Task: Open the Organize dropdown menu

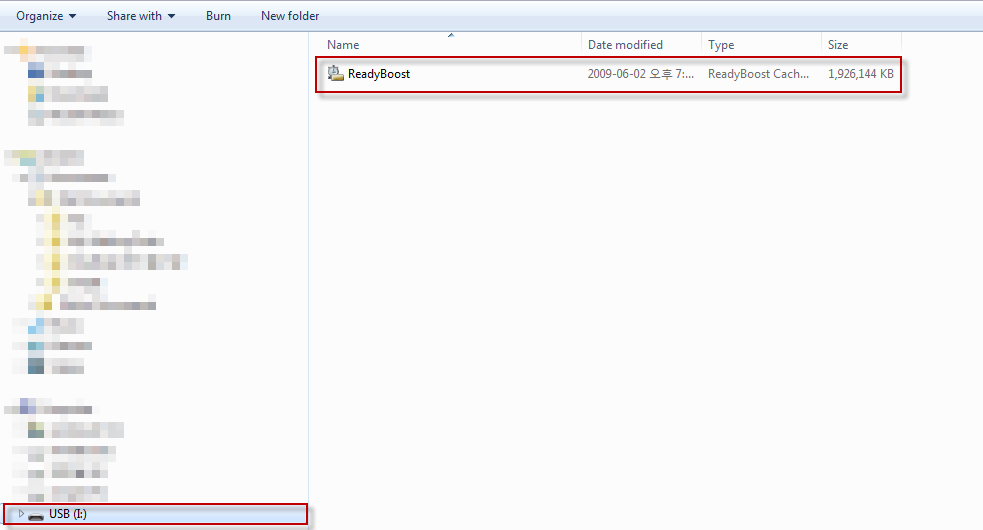Action: coord(46,16)
